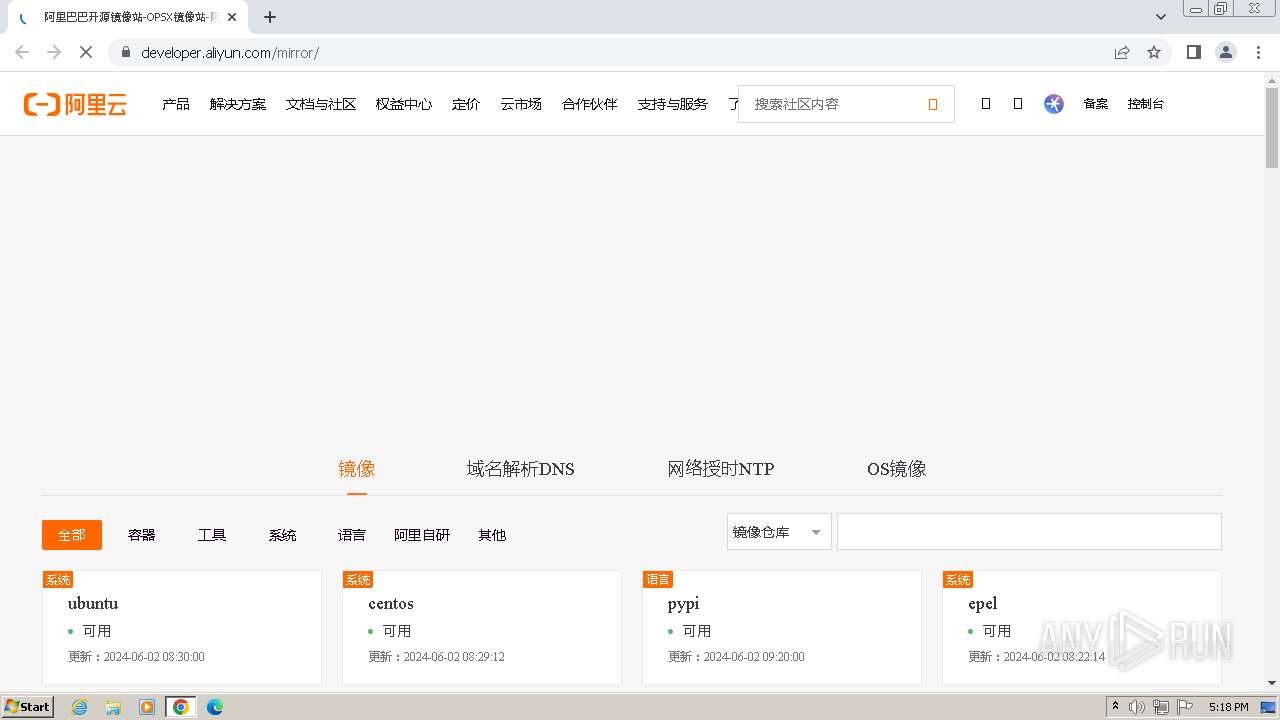Switch to the OS镜像 tab
Viewport: 1280px width, 720px height.
pos(897,469)
